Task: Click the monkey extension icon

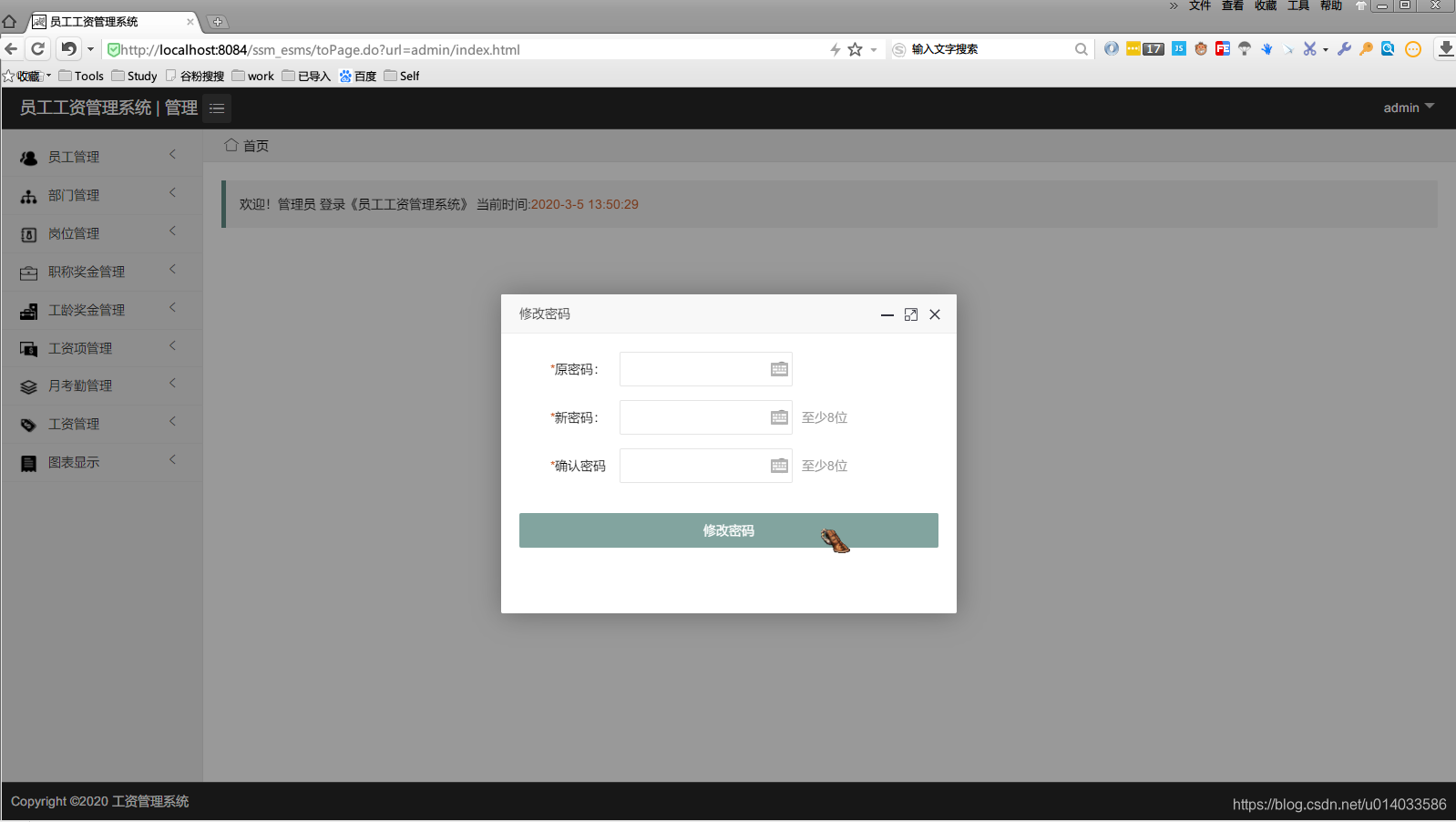Action: (1201, 48)
